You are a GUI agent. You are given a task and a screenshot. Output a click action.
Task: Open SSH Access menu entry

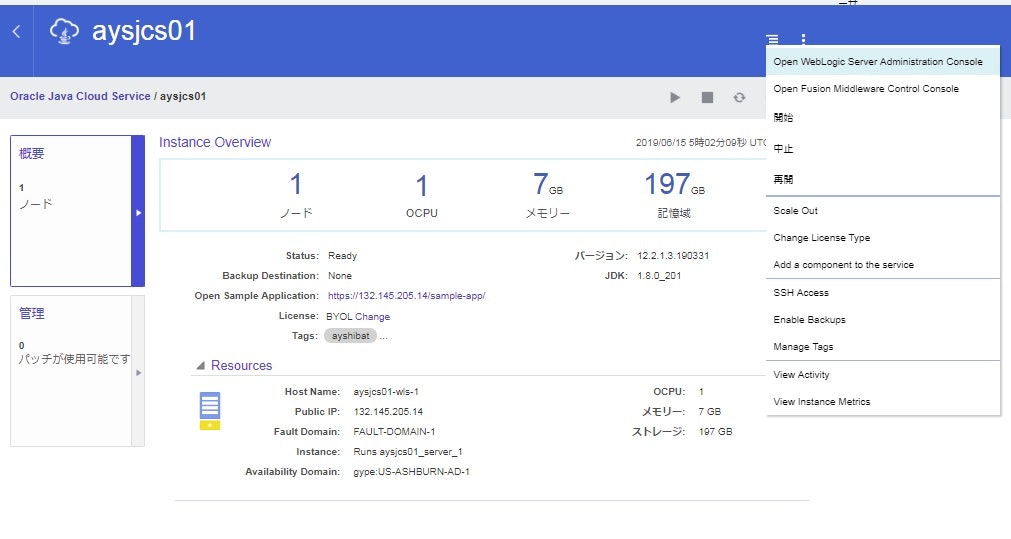883,293
